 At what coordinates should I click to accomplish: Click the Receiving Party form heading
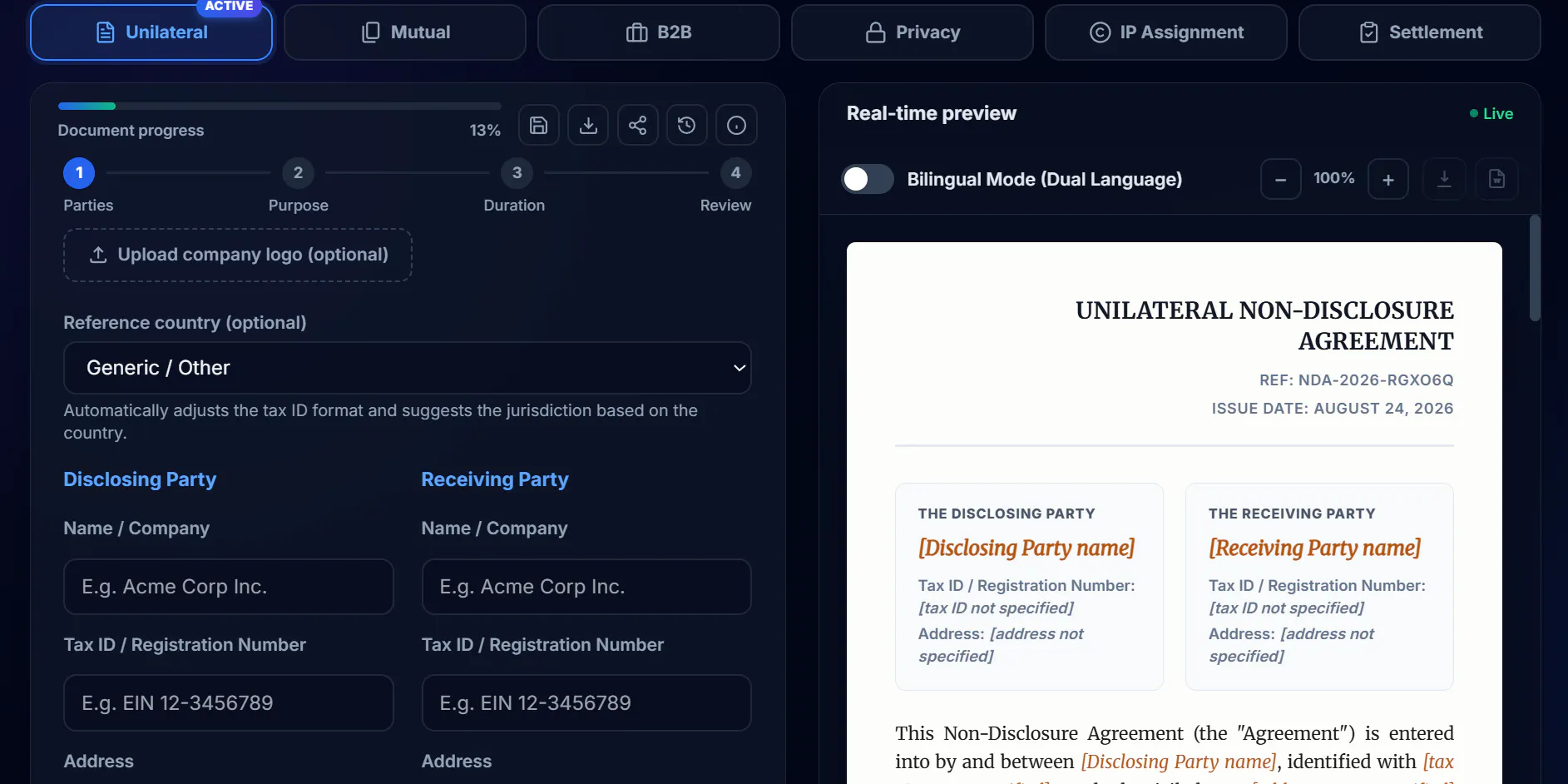click(495, 479)
